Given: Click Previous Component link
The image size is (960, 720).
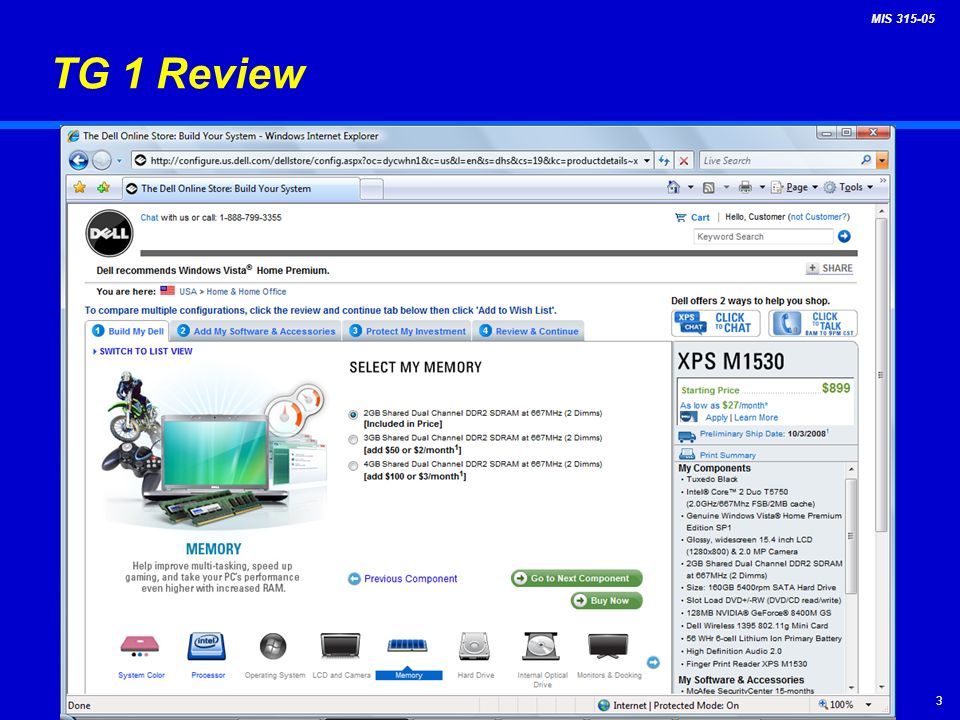Looking at the screenshot, I should click(410, 579).
